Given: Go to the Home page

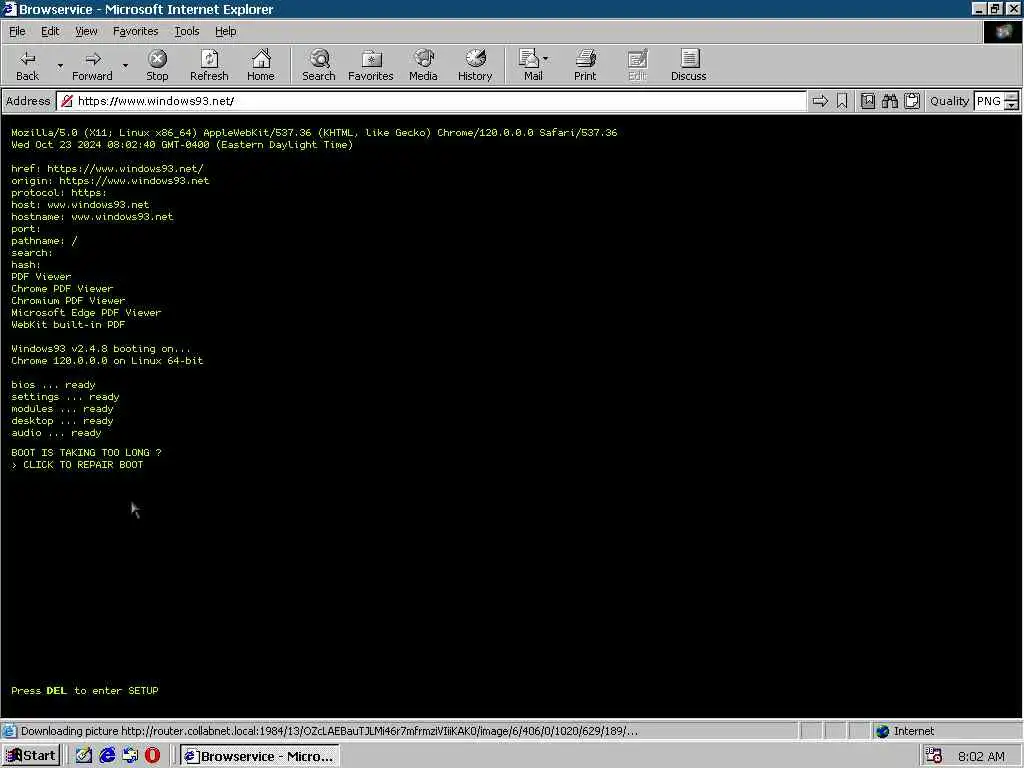Looking at the screenshot, I should coord(261,65).
